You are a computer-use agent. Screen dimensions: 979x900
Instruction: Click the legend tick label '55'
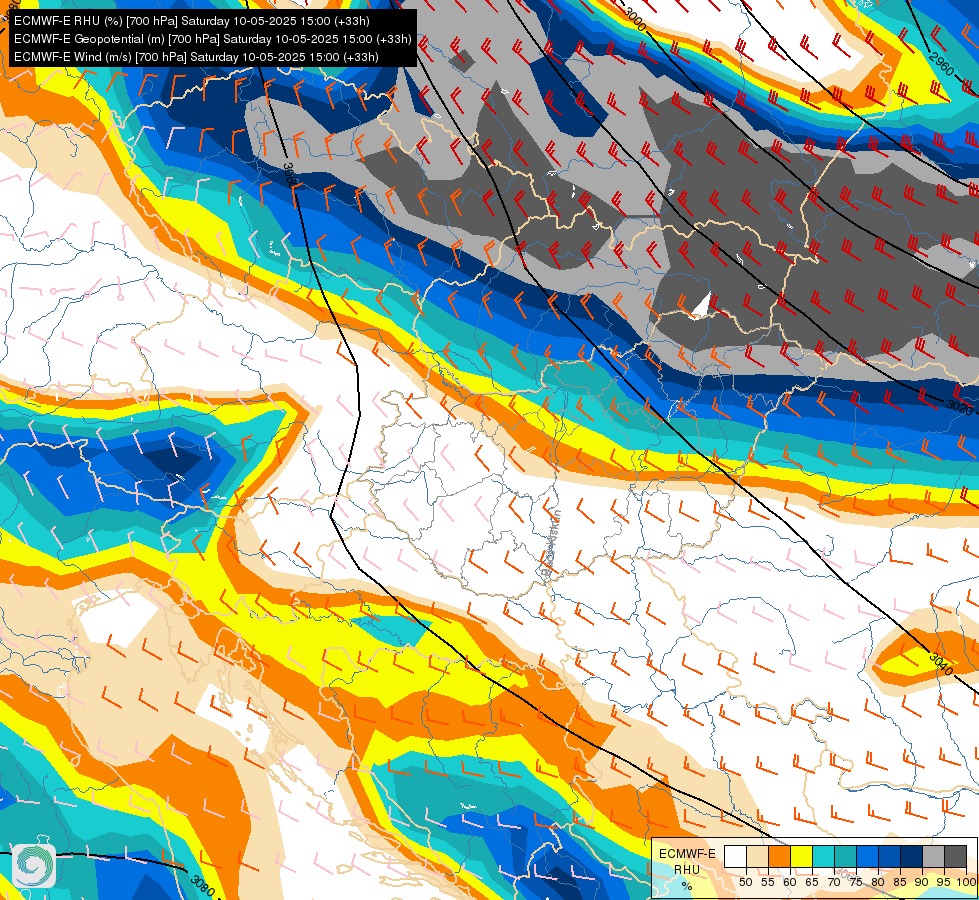767,882
